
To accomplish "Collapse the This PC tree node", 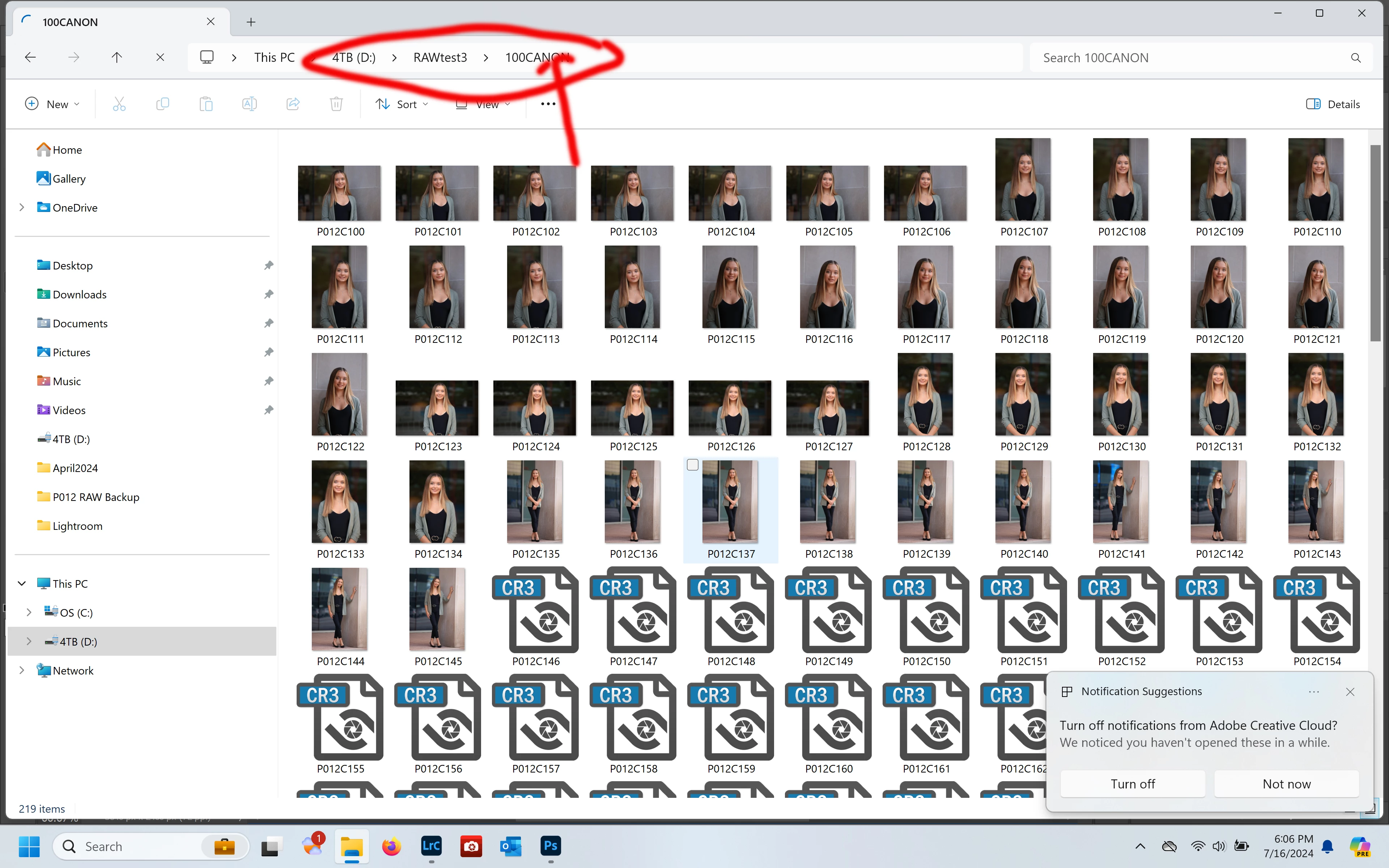I will click(x=22, y=583).
